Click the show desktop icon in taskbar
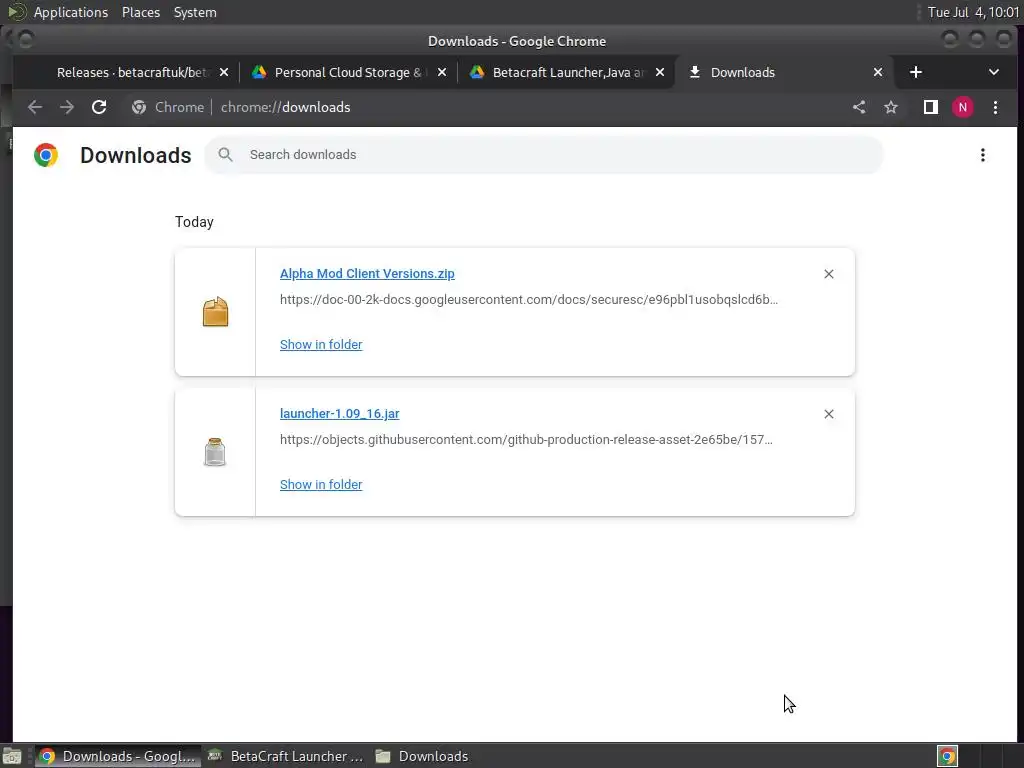This screenshot has height=768, width=1024. pyautogui.click(x=12, y=756)
